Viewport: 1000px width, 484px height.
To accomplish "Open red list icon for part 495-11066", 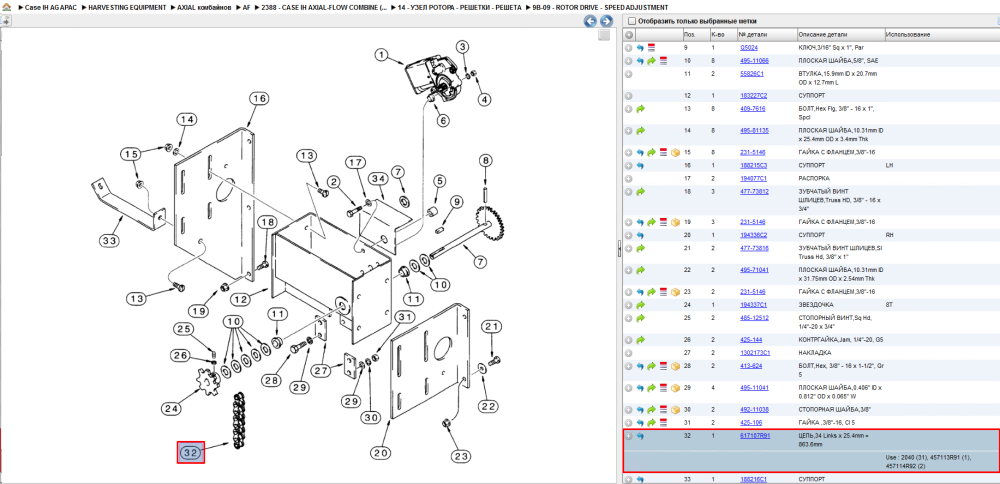I will coord(663,61).
